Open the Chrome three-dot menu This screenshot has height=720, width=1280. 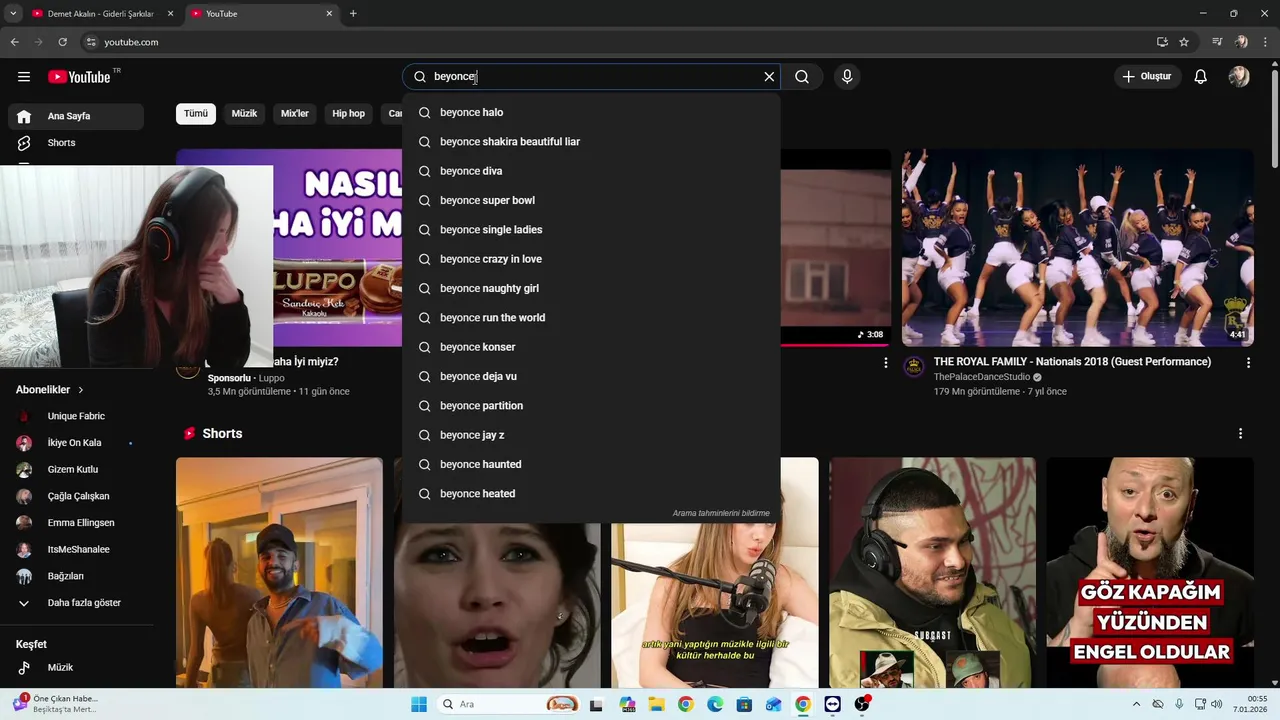1264,42
